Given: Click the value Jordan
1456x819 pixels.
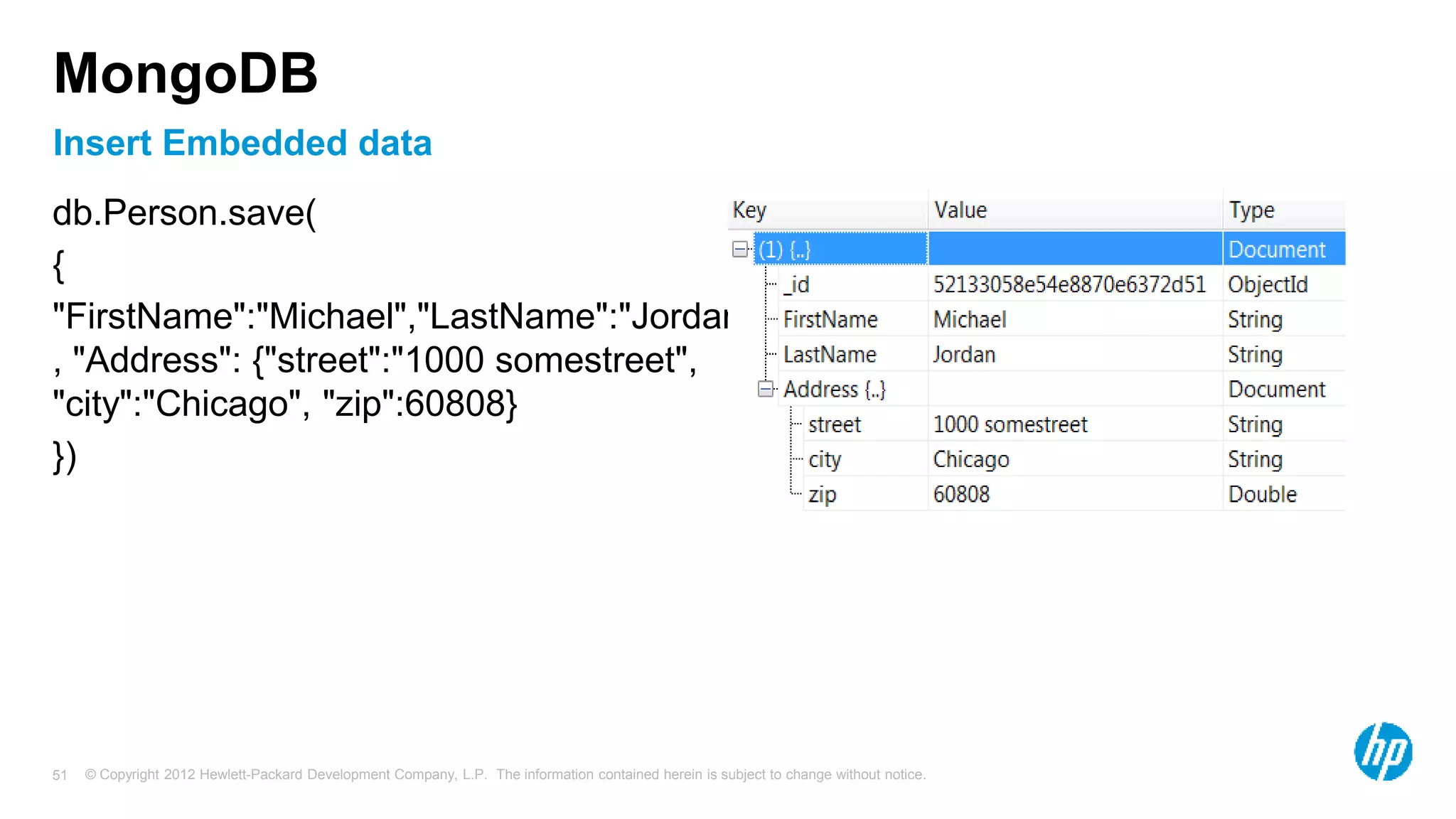Looking at the screenshot, I should (x=964, y=354).
